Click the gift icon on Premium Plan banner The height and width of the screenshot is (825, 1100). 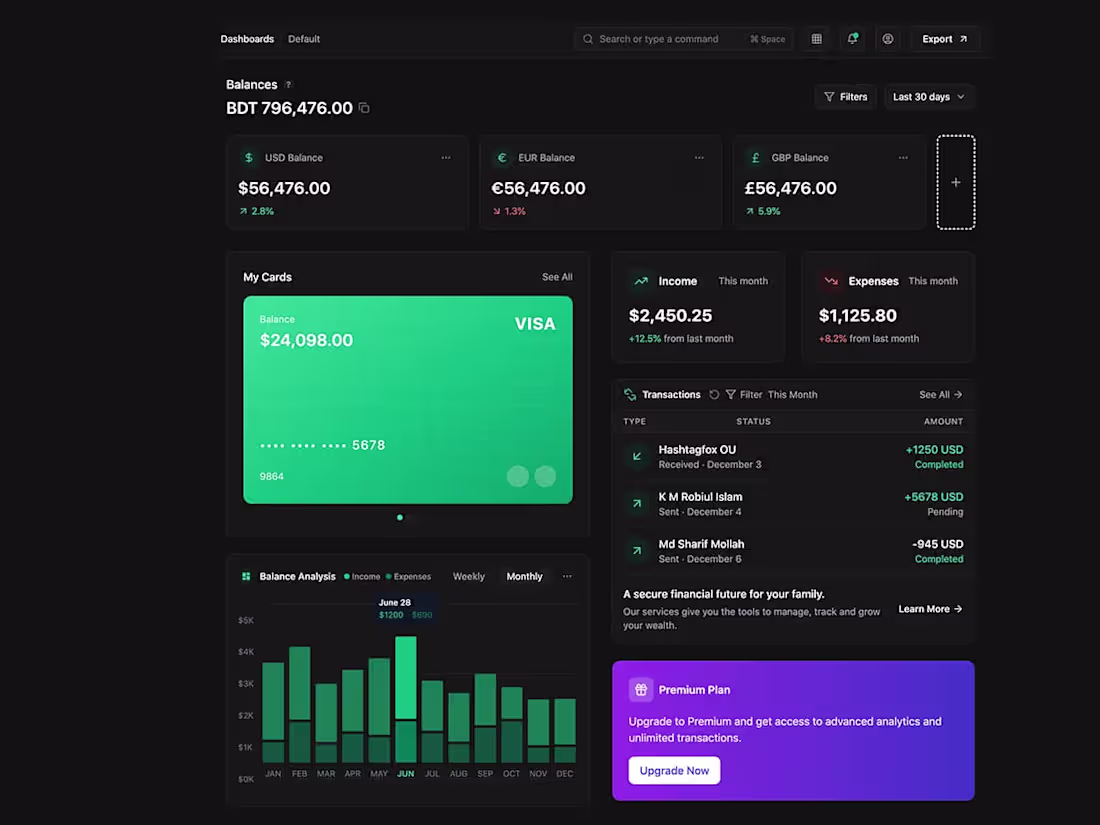click(641, 689)
